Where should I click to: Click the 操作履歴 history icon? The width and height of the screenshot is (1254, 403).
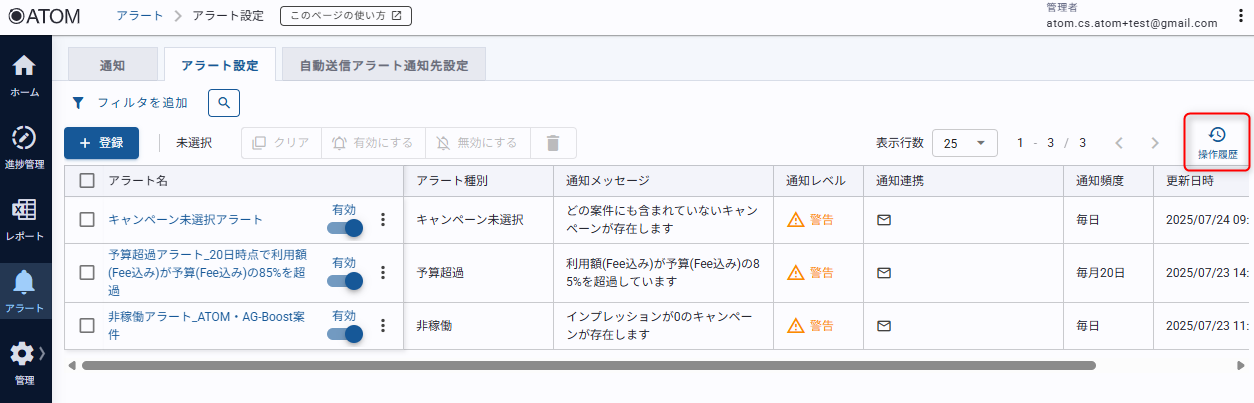pyautogui.click(x=1217, y=142)
